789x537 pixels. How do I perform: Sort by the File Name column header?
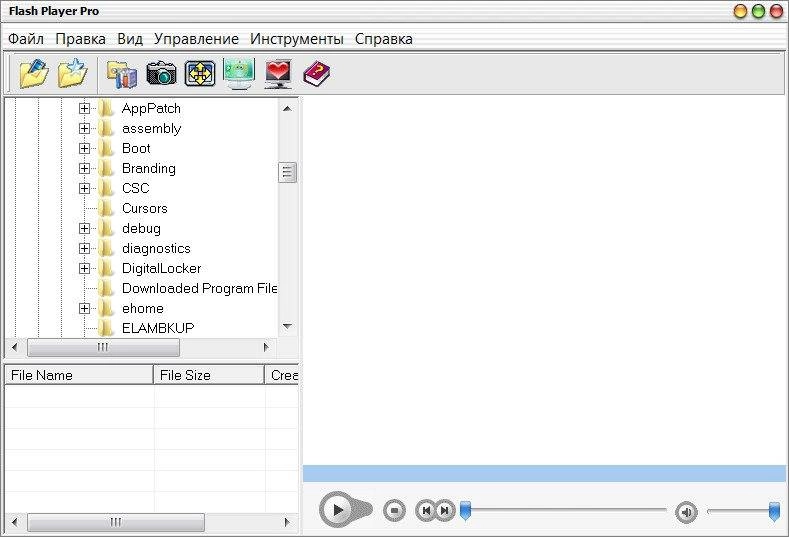tap(78, 375)
